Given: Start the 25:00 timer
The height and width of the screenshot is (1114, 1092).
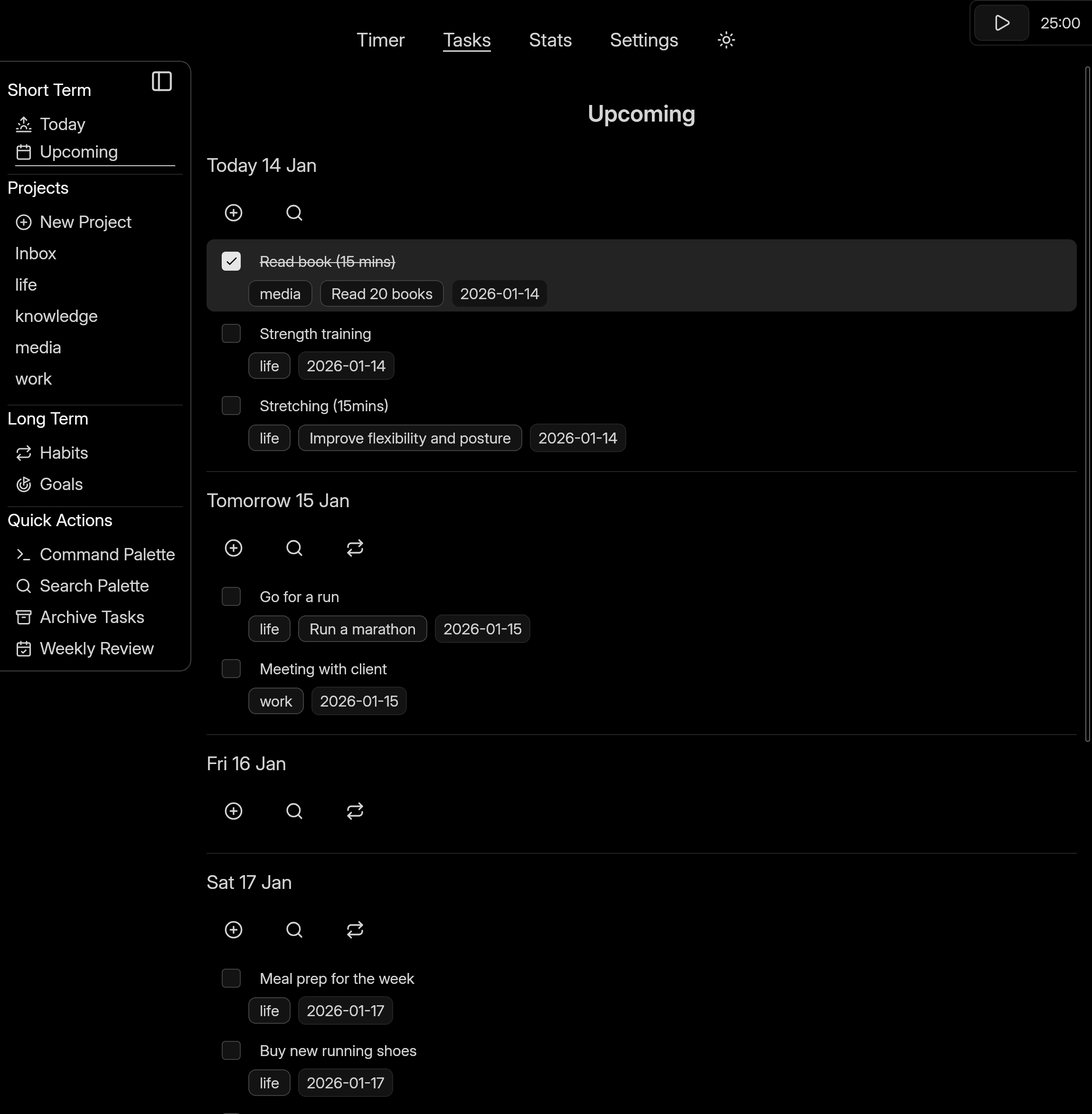Looking at the screenshot, I should point(1000,23).
